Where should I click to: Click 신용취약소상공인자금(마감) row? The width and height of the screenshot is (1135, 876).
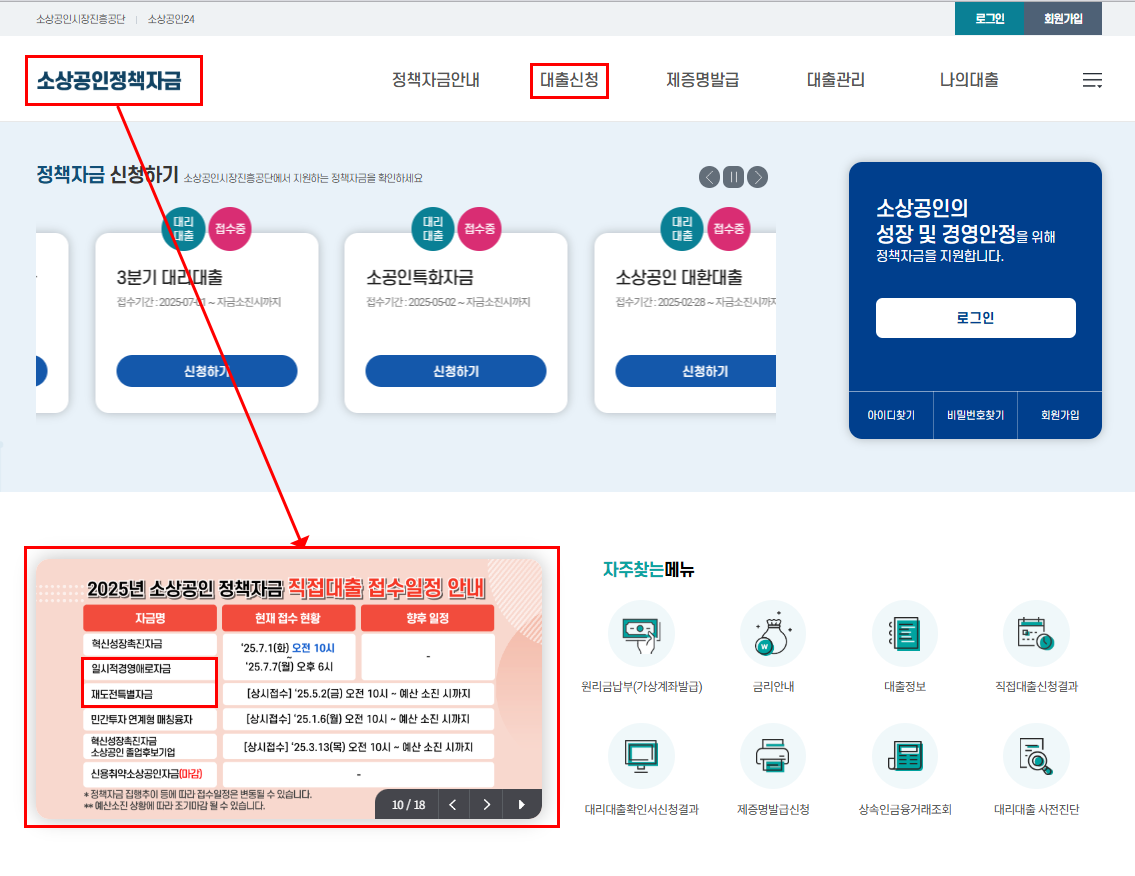150,773
